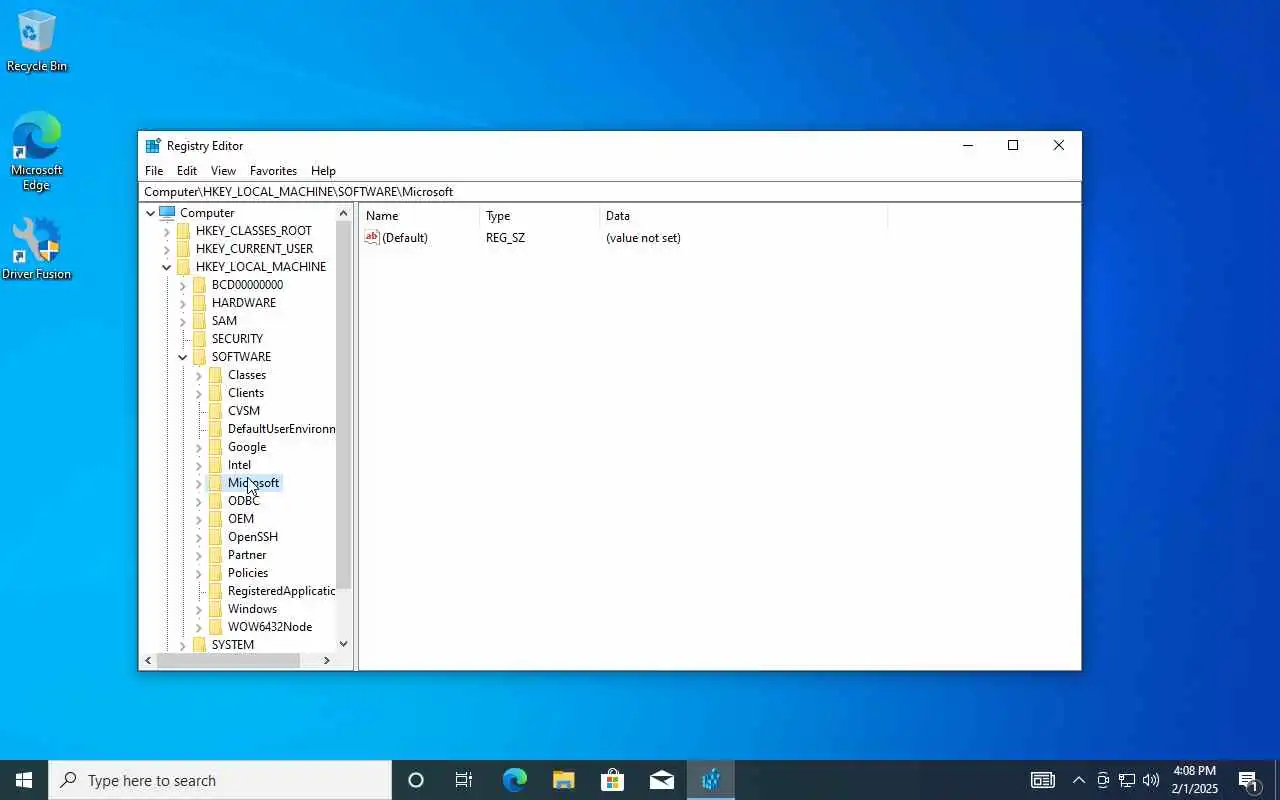Screen dimensions: 1280x800
Task: Show hidden system tray icons
Action: coord(1078,780)
